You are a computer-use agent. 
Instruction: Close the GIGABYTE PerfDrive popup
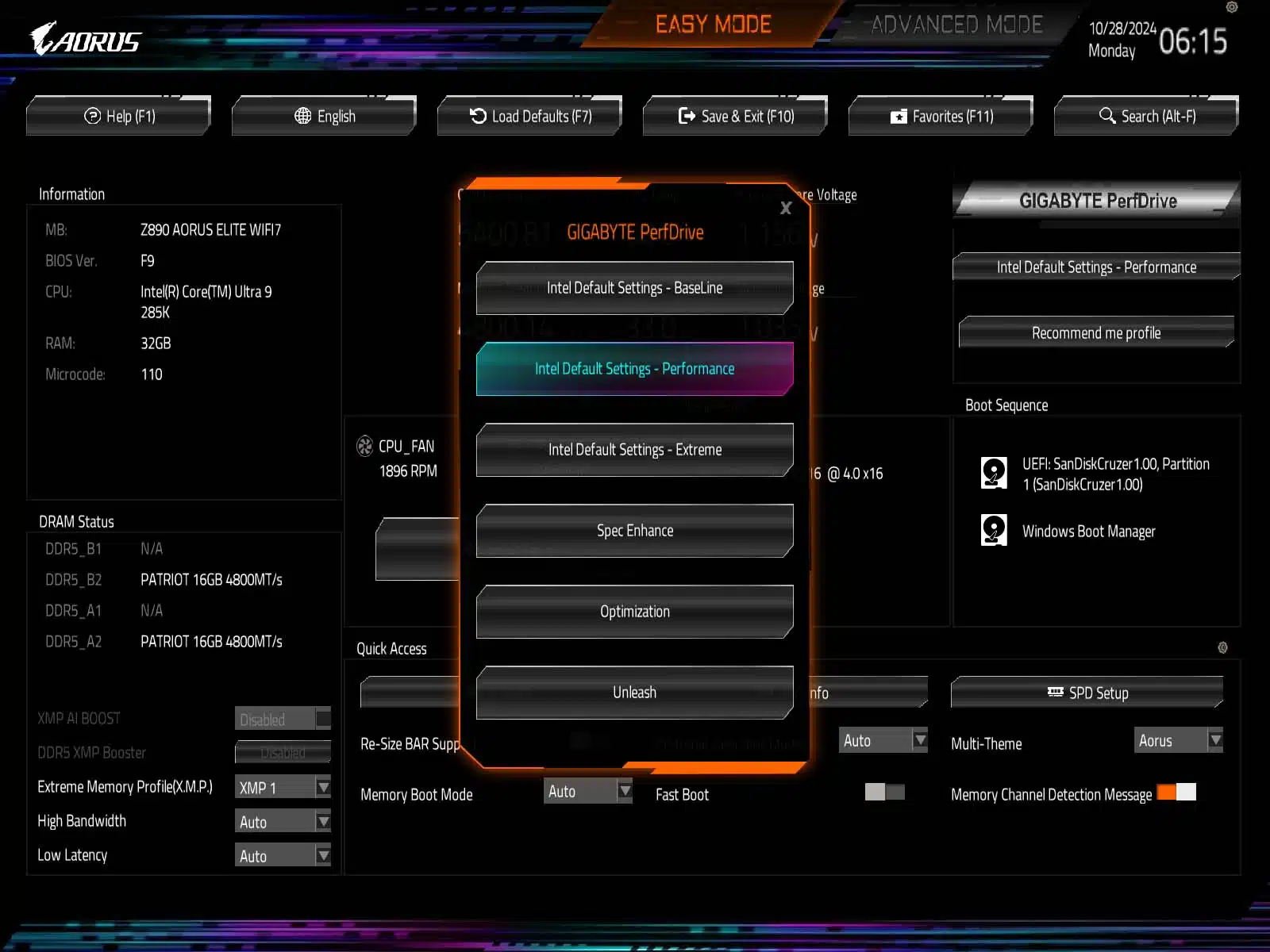786,208
